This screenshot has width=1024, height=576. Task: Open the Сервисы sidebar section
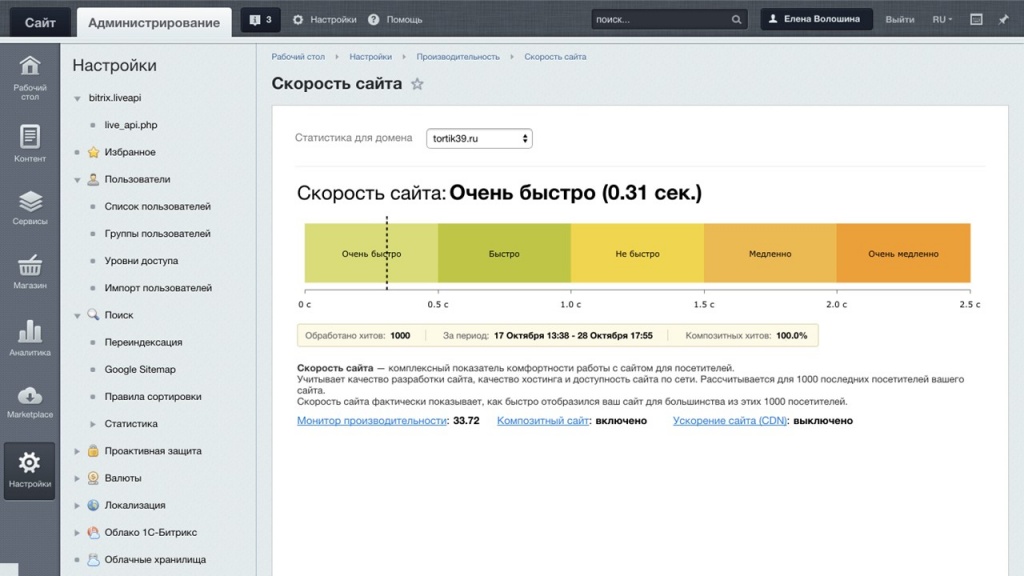pyautogui.click(x=29, y=208)
